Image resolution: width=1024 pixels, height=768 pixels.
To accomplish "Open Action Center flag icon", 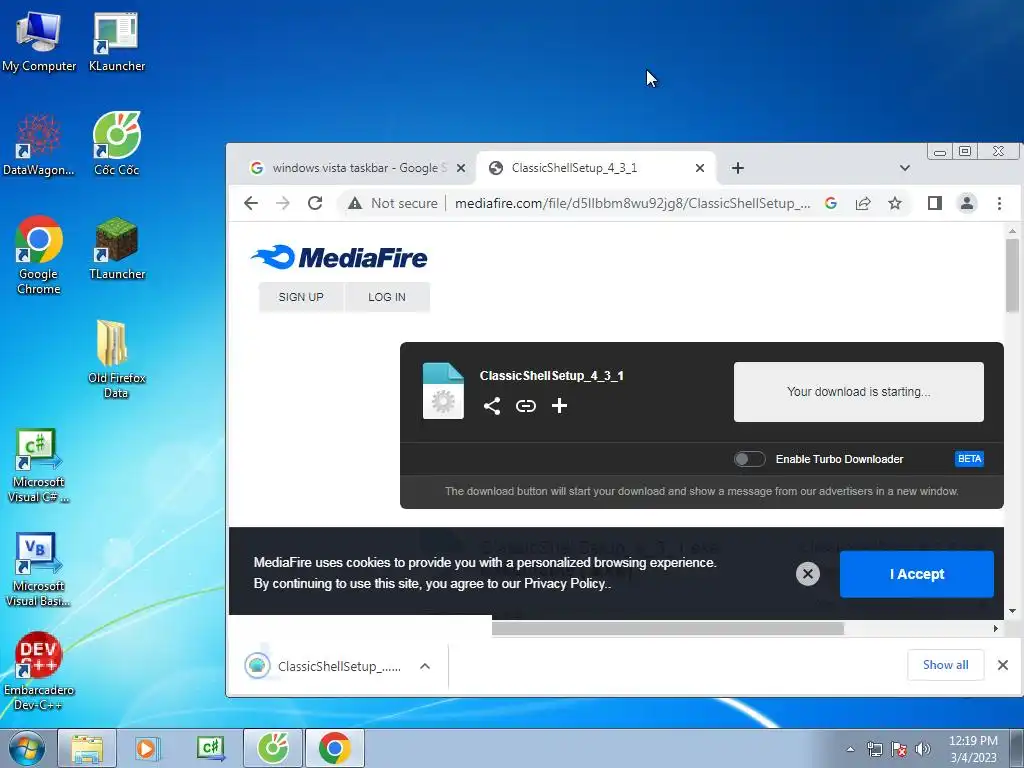I will click(x=899, y=749).
